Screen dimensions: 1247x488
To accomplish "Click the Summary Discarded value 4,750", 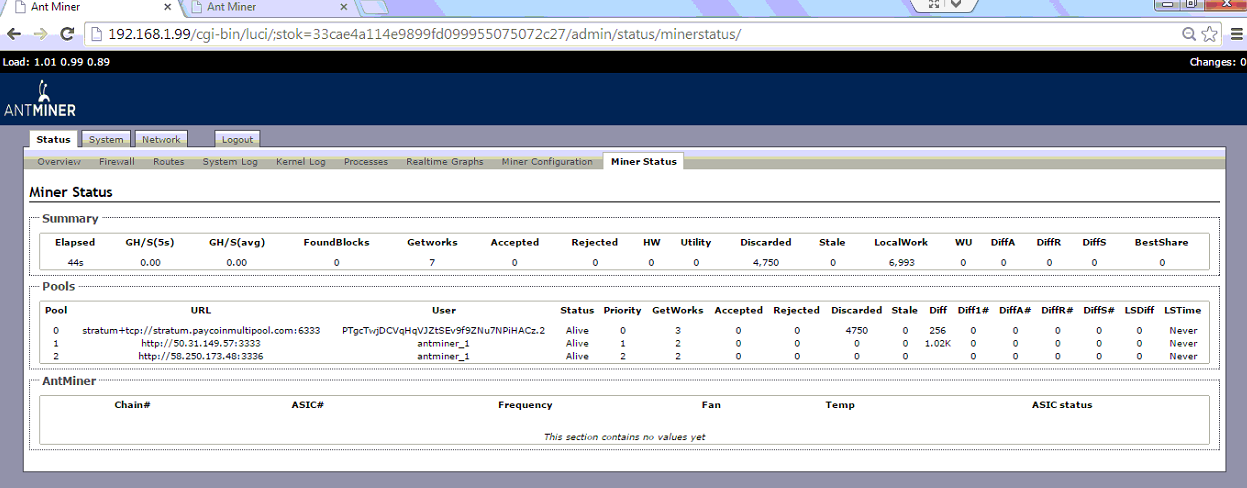I will [765, 262].
